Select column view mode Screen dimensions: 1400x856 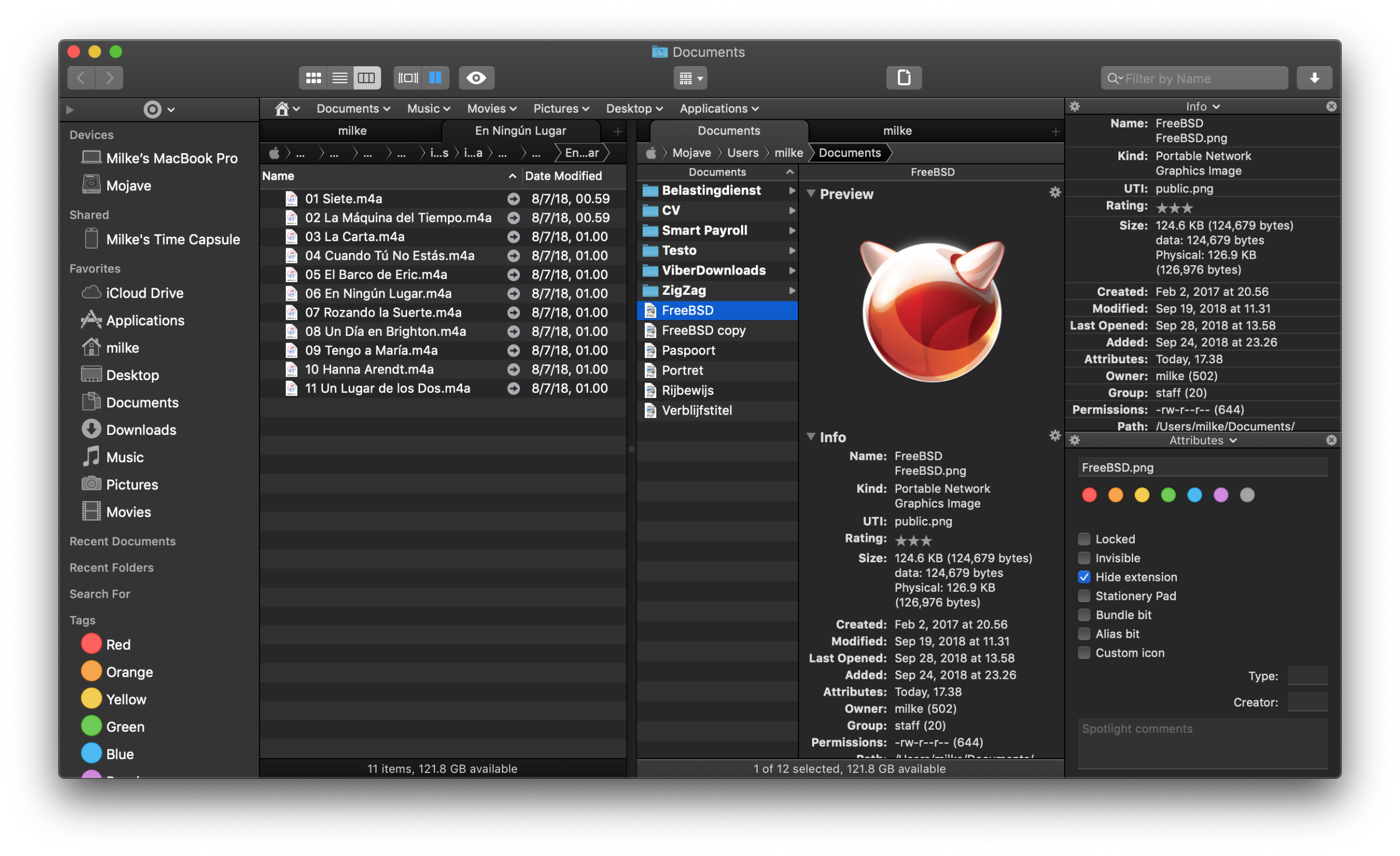(x=366, y=78)
